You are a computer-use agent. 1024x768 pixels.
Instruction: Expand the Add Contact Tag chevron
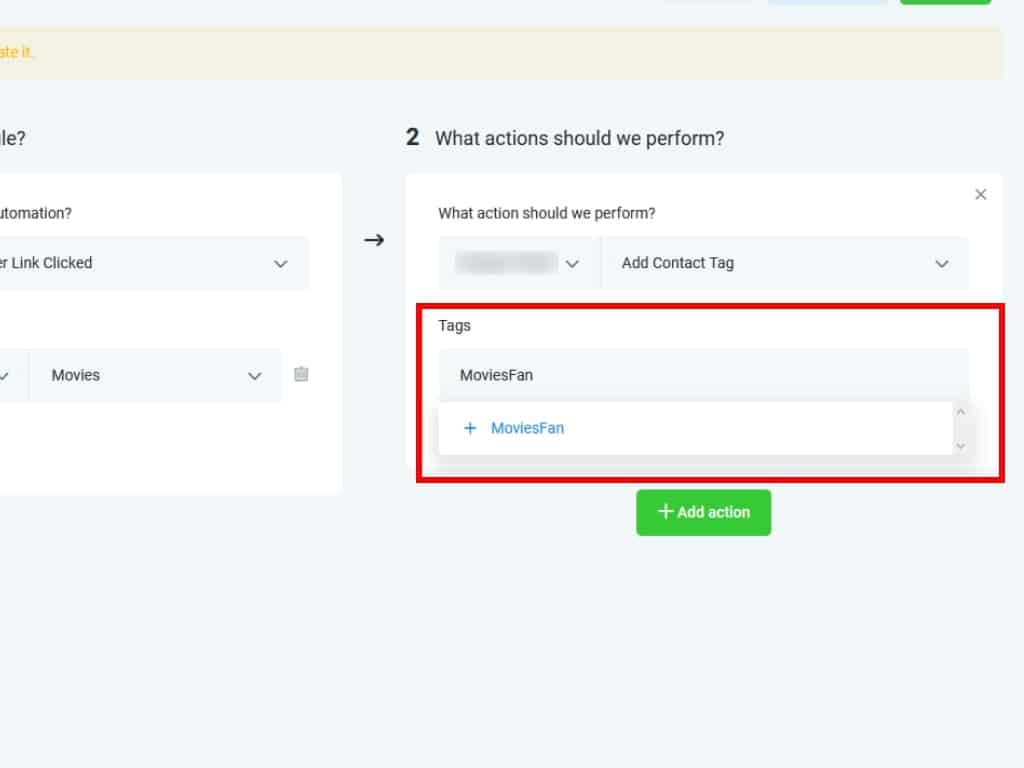pyautogui.click(x=941, y=264)
